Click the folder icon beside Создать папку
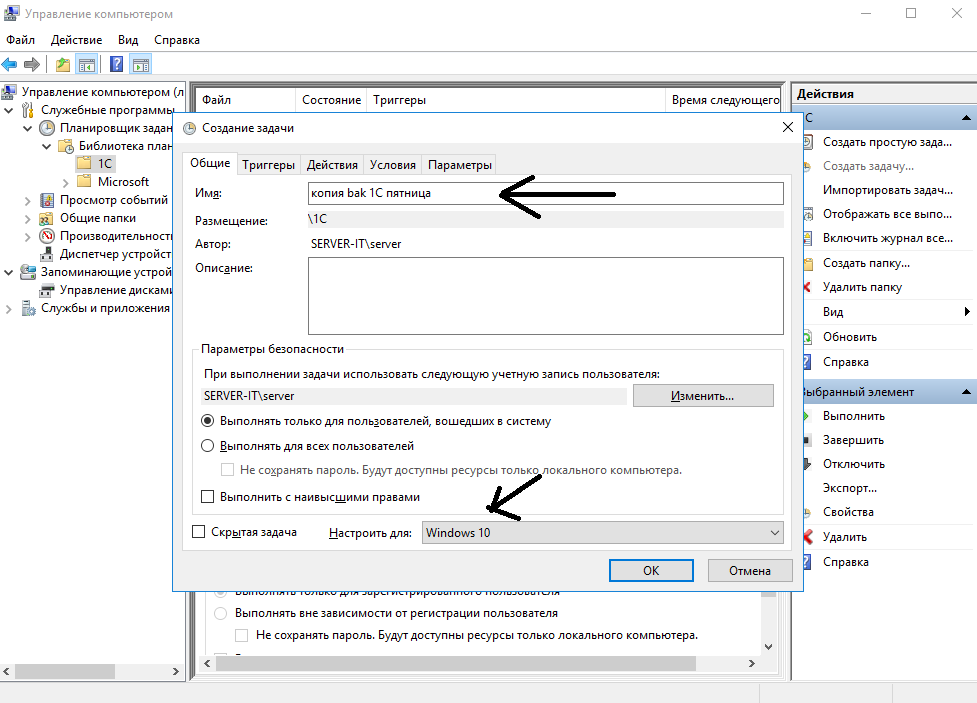Image resolution: width=977 pixels, height=703 pixels. (x=808, y=263)
